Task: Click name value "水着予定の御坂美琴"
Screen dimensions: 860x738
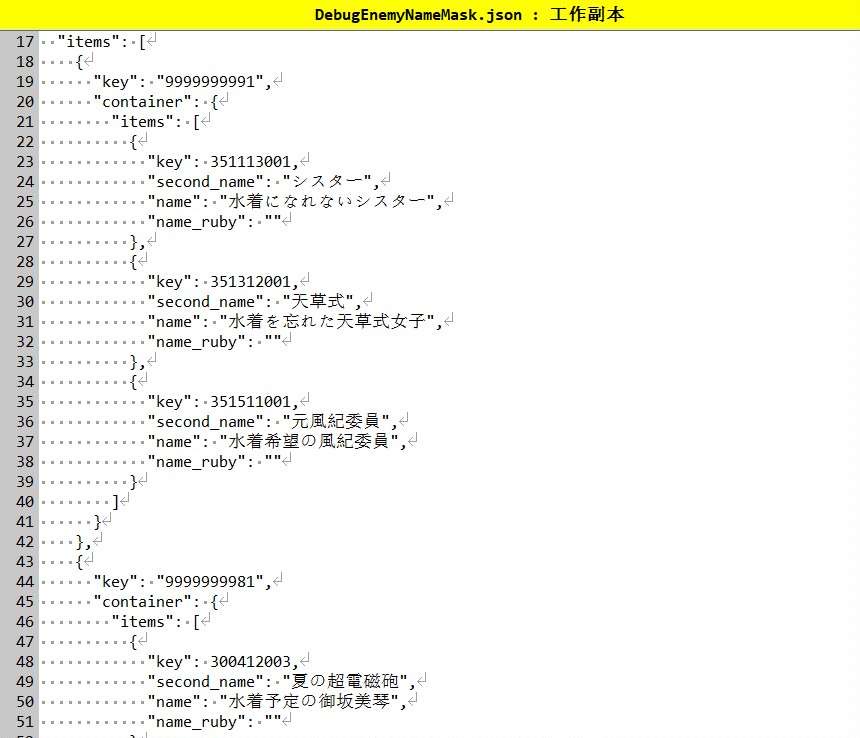Action: 309,702
